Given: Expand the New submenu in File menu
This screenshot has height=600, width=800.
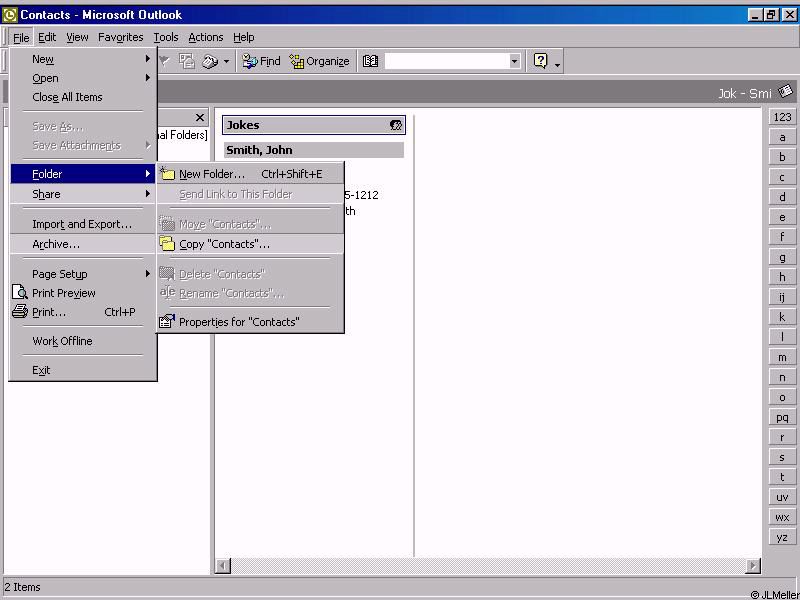Looking at the screenshot, I should pos(83,59).
